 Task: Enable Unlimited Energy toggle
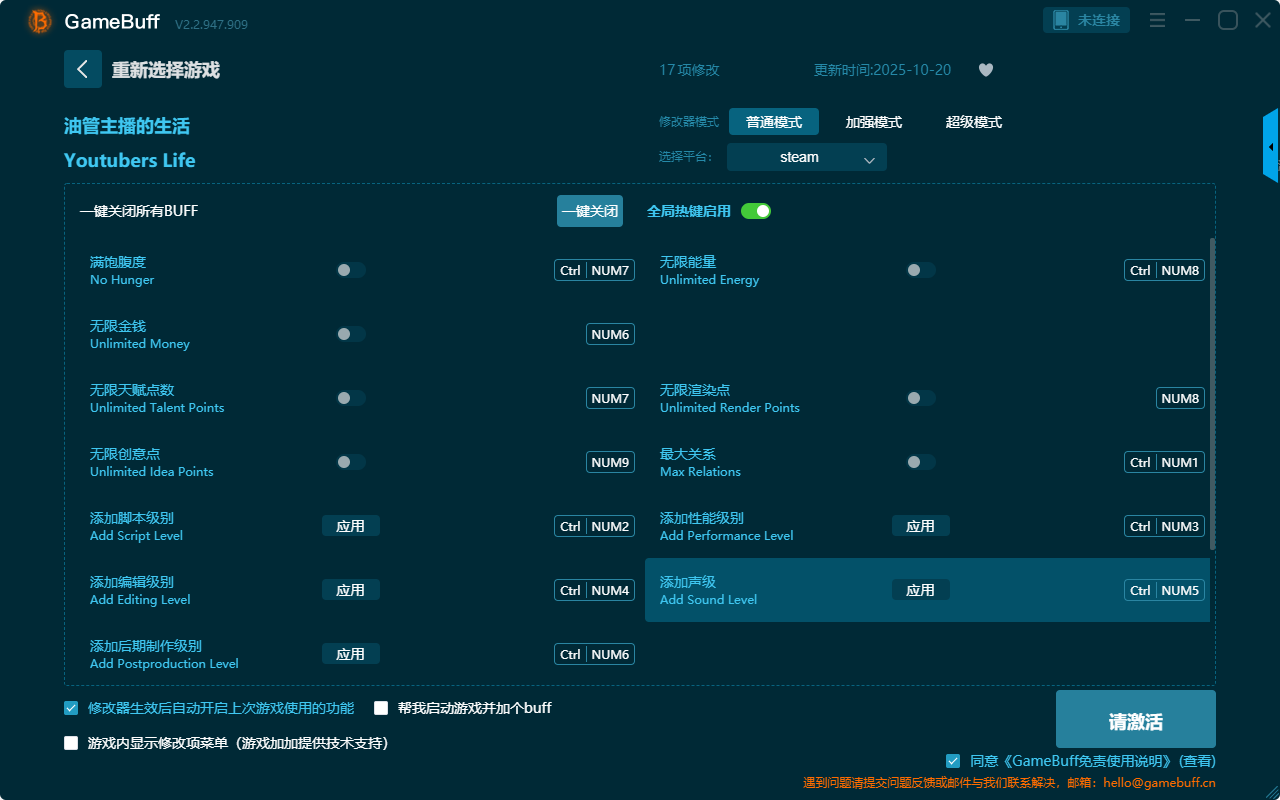[x=920, y=270]
